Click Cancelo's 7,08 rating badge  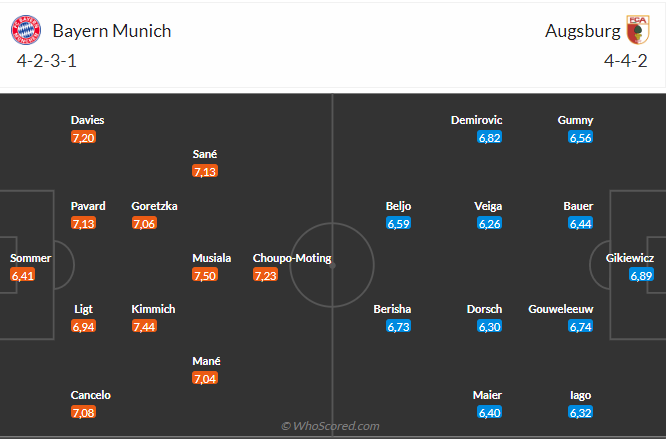[83, 412]
